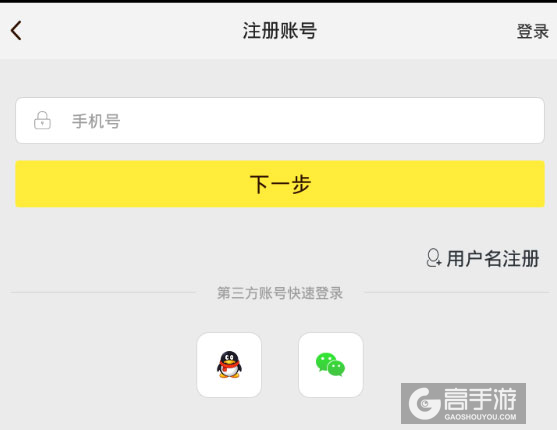The width and height of the screenshot is (557, 430).
Task: Tap the lock icon in phone field
Action: pos(42,120)
